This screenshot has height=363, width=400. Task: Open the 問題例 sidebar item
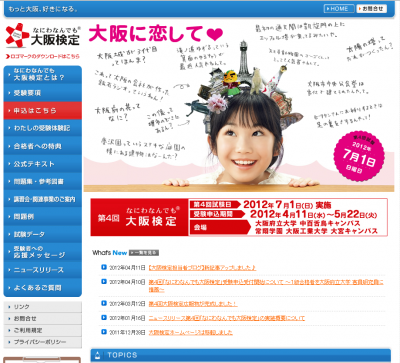[x=43, y=217]
